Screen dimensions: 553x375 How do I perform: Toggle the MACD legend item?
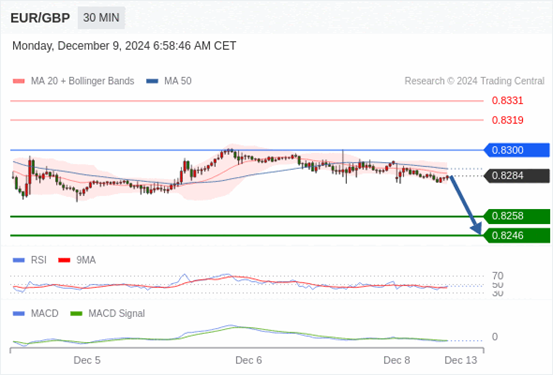click(36, 313)
